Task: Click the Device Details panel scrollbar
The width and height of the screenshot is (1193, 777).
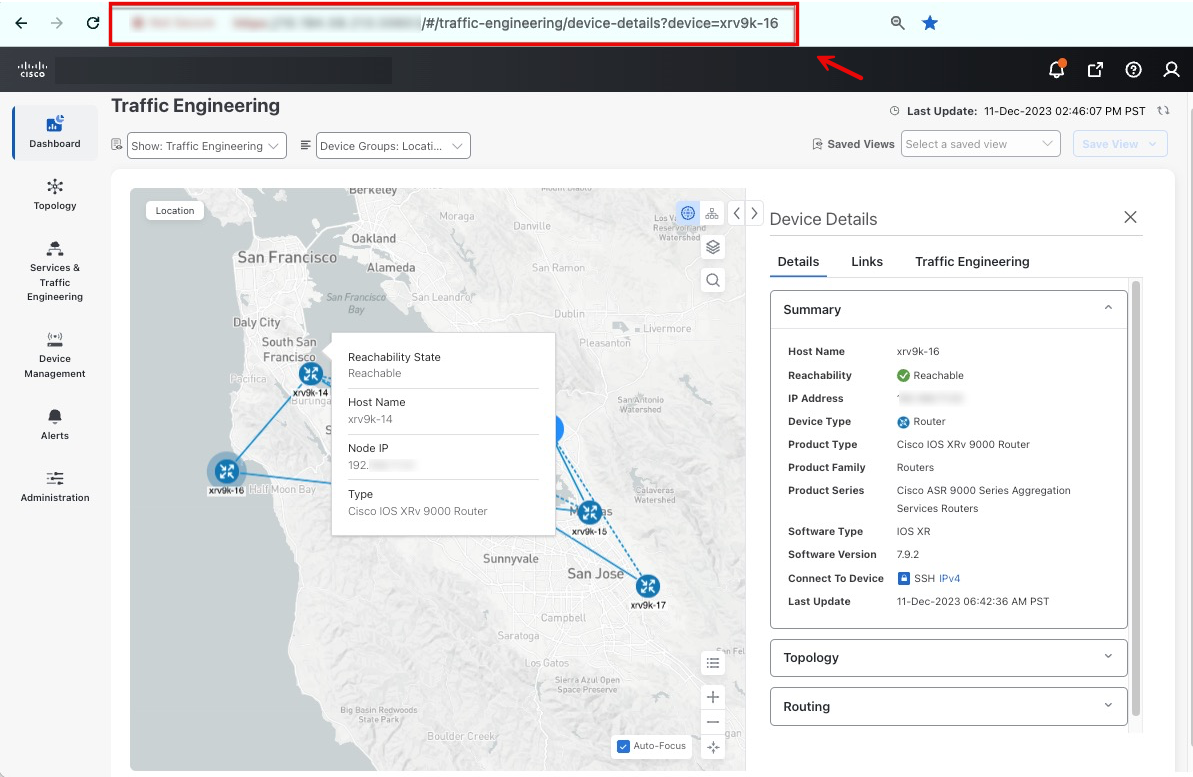Action: pos(1135,498)
